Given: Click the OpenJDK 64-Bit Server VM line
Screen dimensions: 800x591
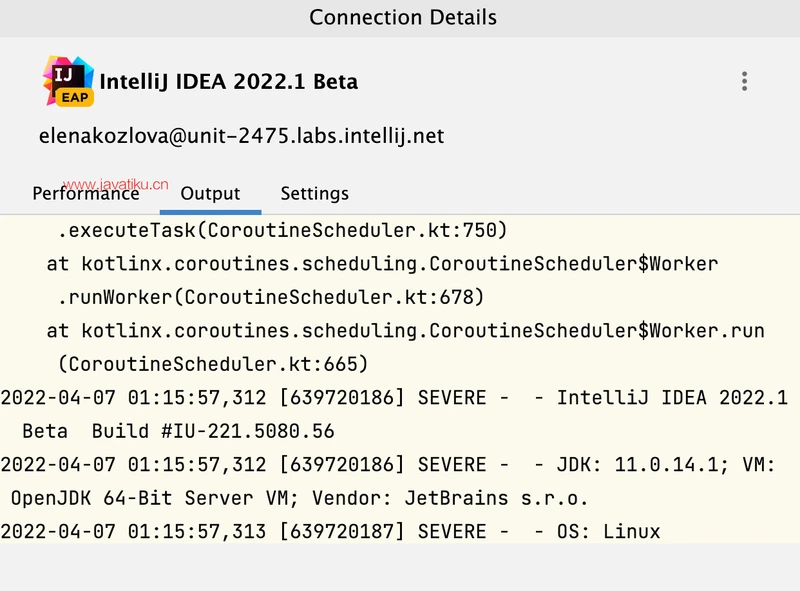Looking at the screenshot, I should click(x=299, y=498).
